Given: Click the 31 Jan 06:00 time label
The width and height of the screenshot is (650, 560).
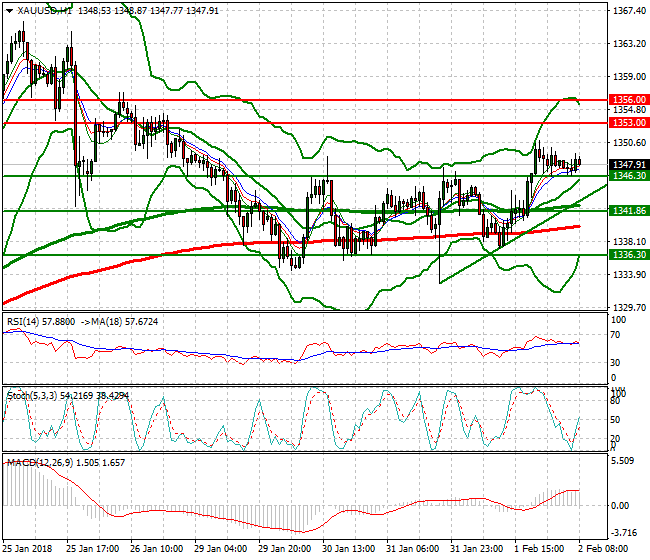Looking at the screenshot, I should pos(412,549).
